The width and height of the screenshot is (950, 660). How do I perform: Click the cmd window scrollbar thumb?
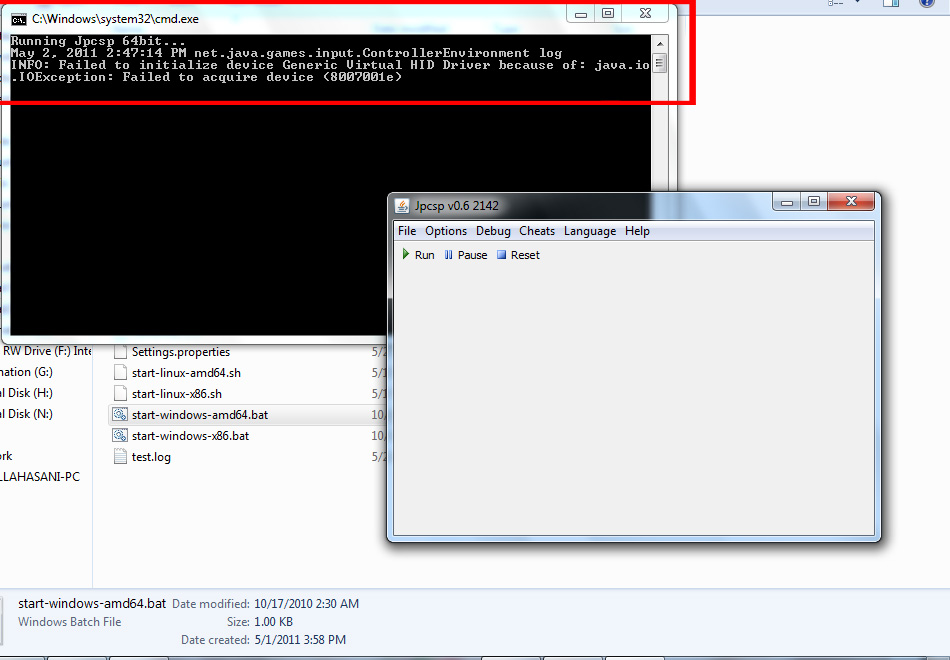(660, 63)
